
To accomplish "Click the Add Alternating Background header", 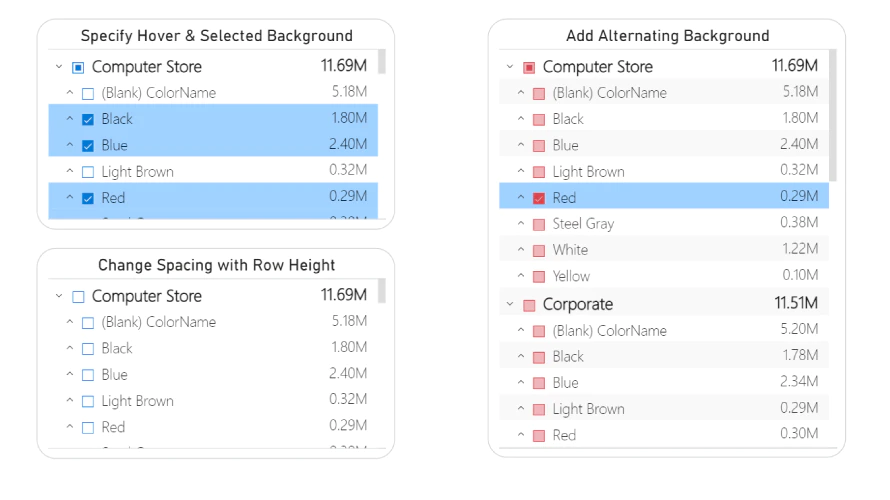I will point(668,36).
